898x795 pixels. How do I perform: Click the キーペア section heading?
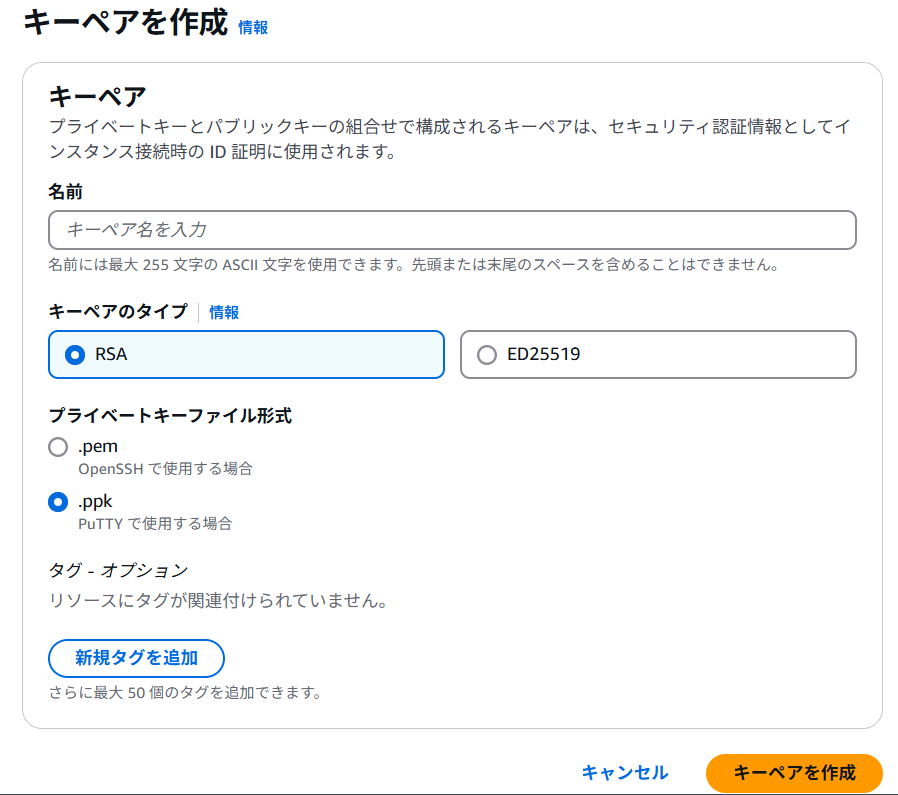pos(97,96)
